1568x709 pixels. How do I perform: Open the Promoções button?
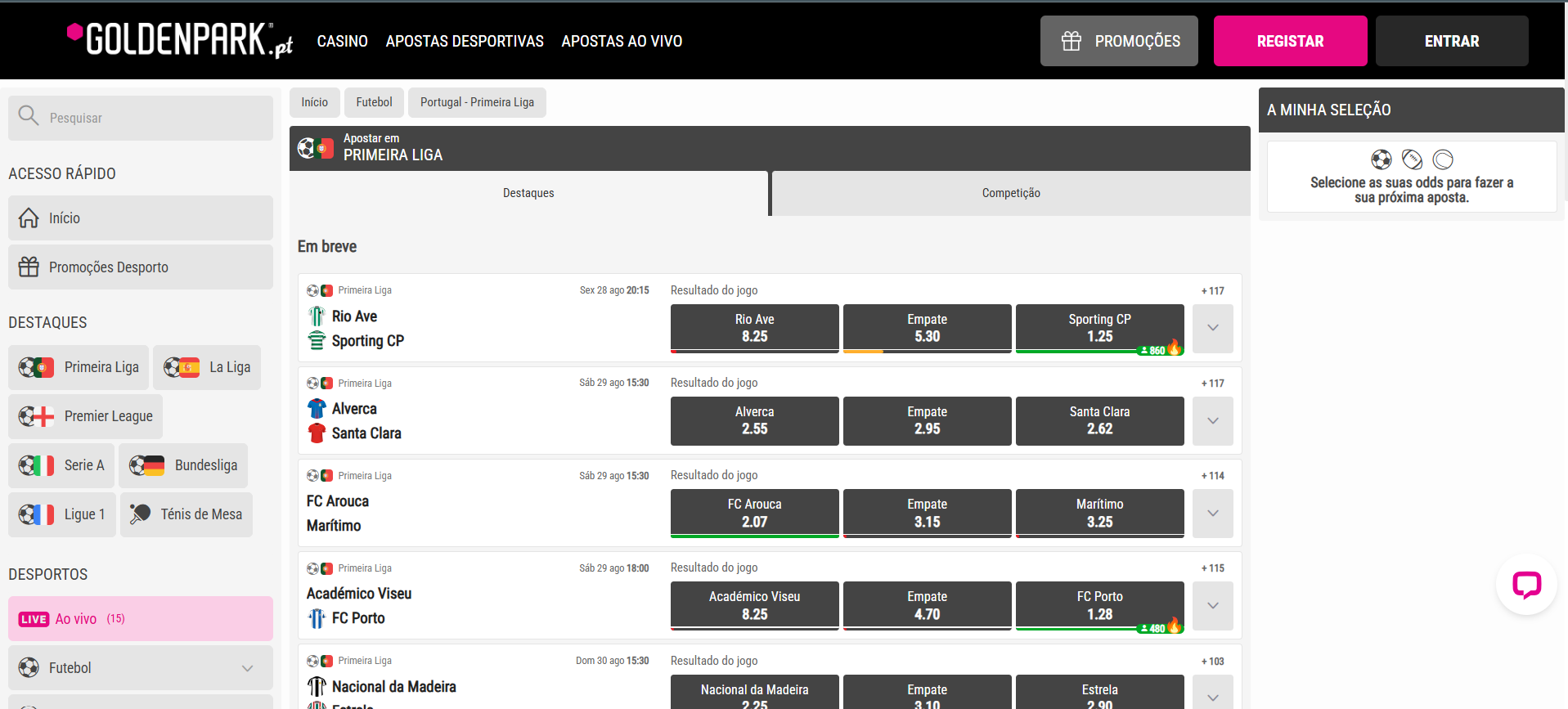tap(1119, 41)
